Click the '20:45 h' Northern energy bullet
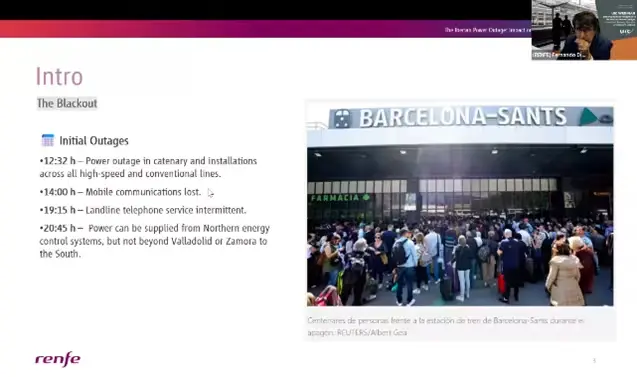The height and width of the screenshot is (377, 637). pyautogui.click(x=154, y=241)
